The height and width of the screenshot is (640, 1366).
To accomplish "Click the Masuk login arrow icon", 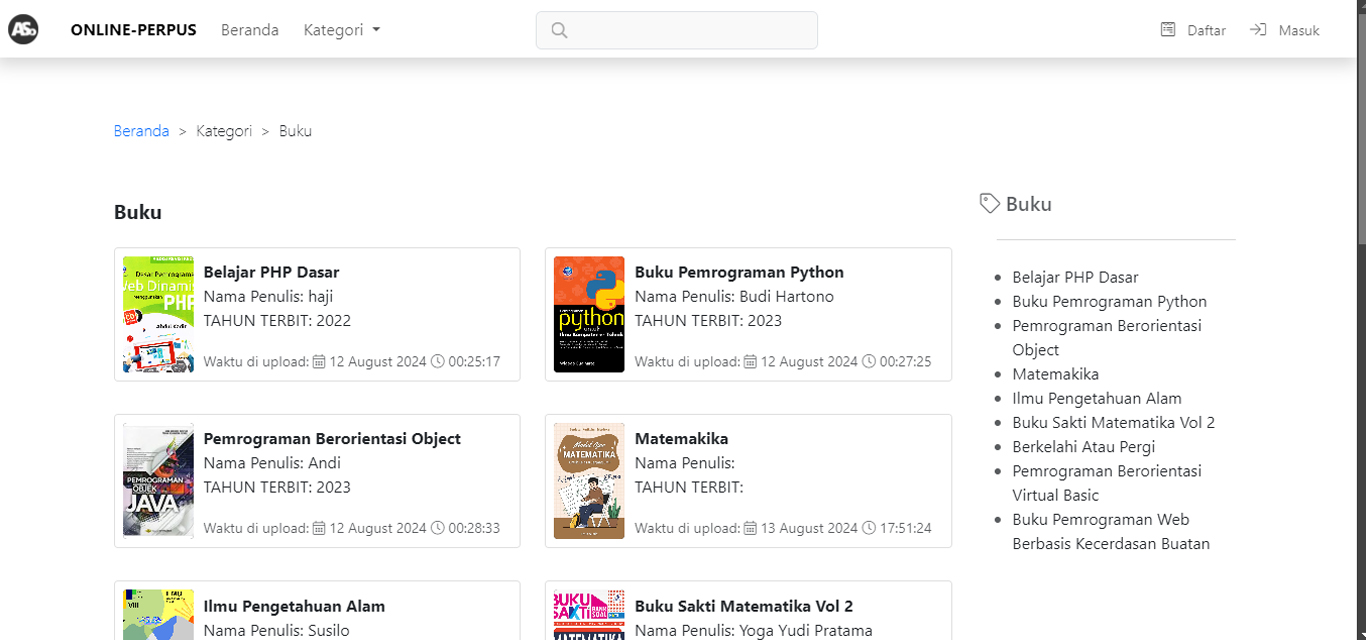I will [x=1258, y=30].
